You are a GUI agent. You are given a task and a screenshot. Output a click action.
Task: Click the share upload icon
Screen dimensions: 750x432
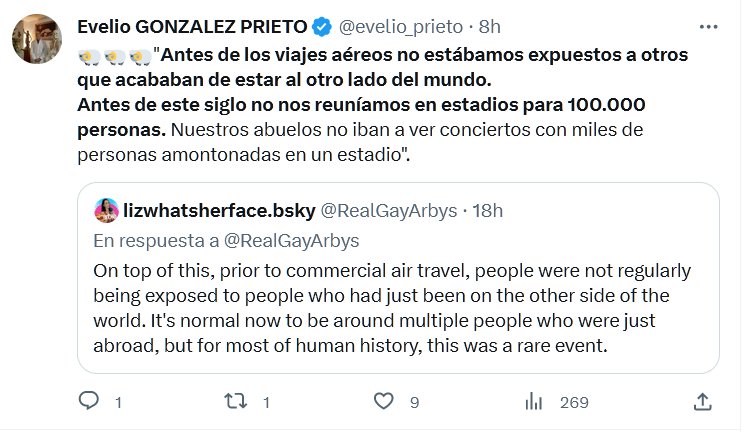(704, 402)
